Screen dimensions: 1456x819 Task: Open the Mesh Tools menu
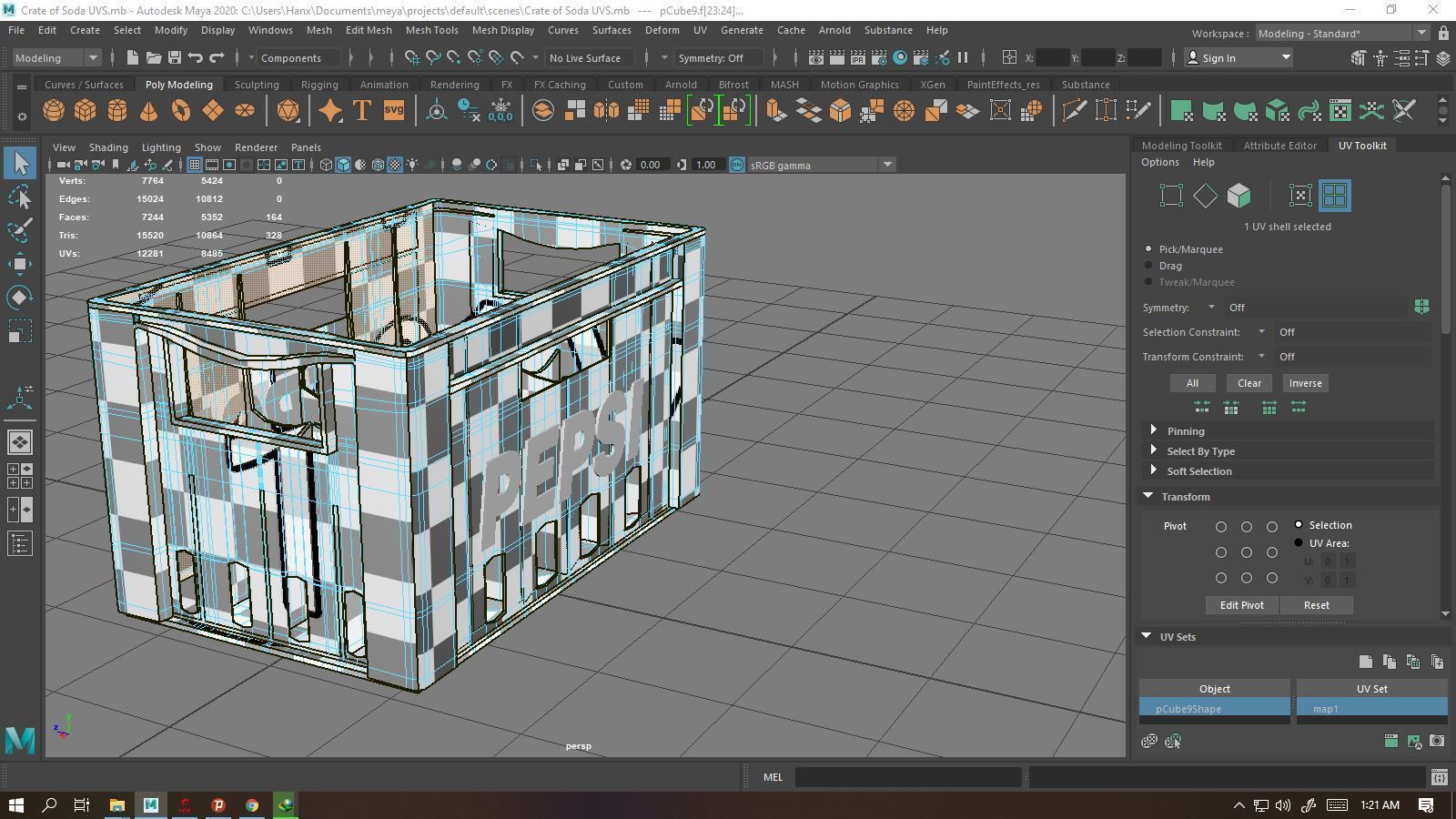431,30
